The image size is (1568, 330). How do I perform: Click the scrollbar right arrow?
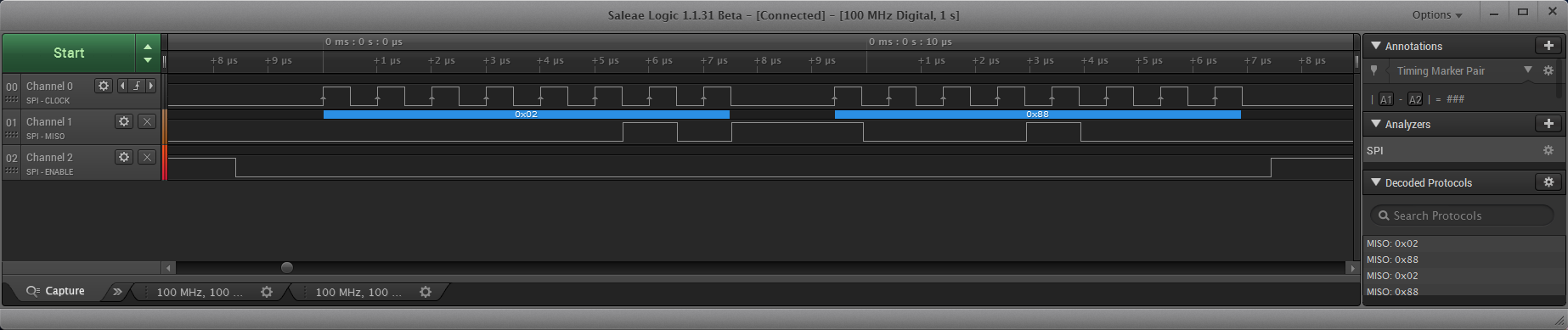point(1352,267)
